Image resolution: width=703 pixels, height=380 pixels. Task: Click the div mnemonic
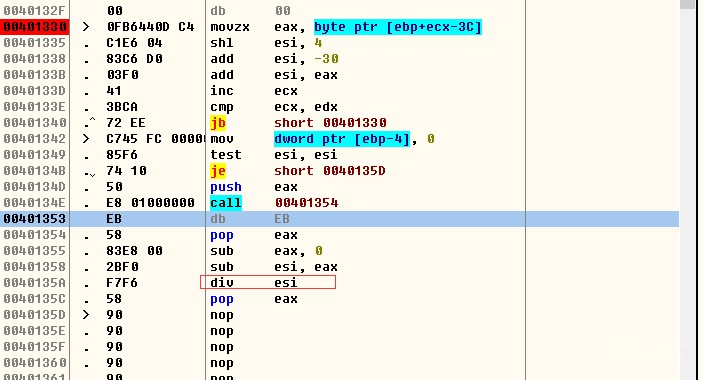pyautogui.click(x=222, y=283)
